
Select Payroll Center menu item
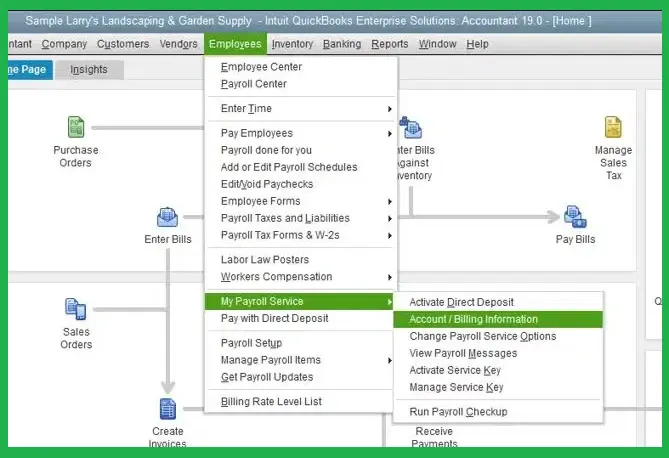click(301, 84)
